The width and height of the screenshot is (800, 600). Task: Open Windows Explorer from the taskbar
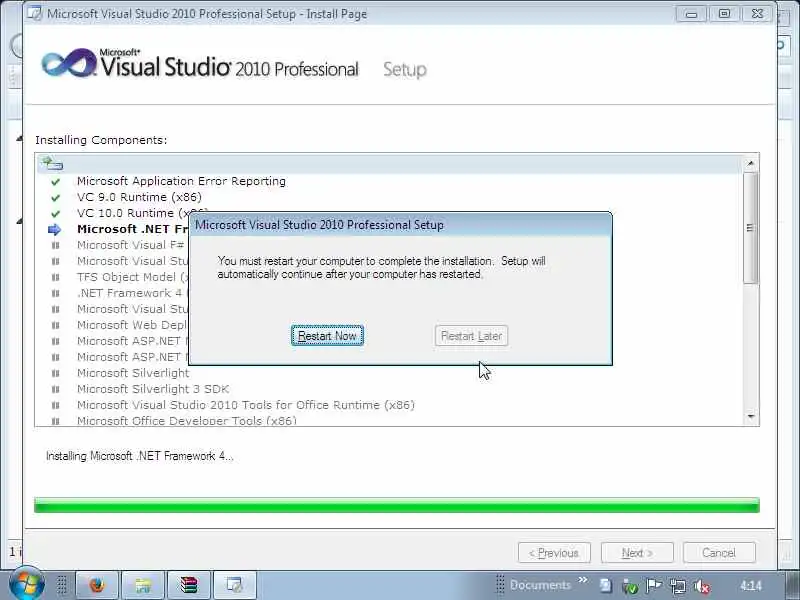(x=143, y=585)
